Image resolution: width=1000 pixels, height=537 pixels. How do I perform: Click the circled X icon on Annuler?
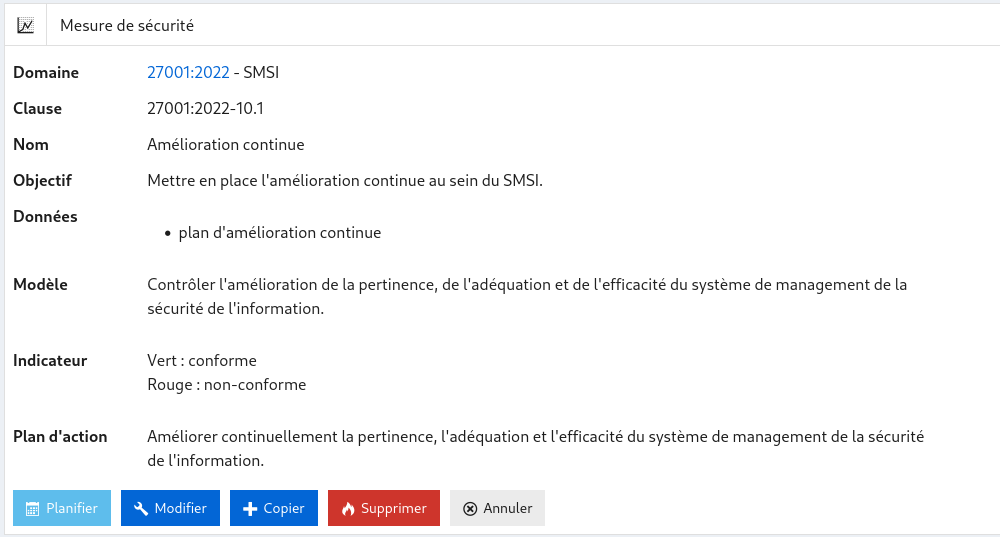pos(470,509)
